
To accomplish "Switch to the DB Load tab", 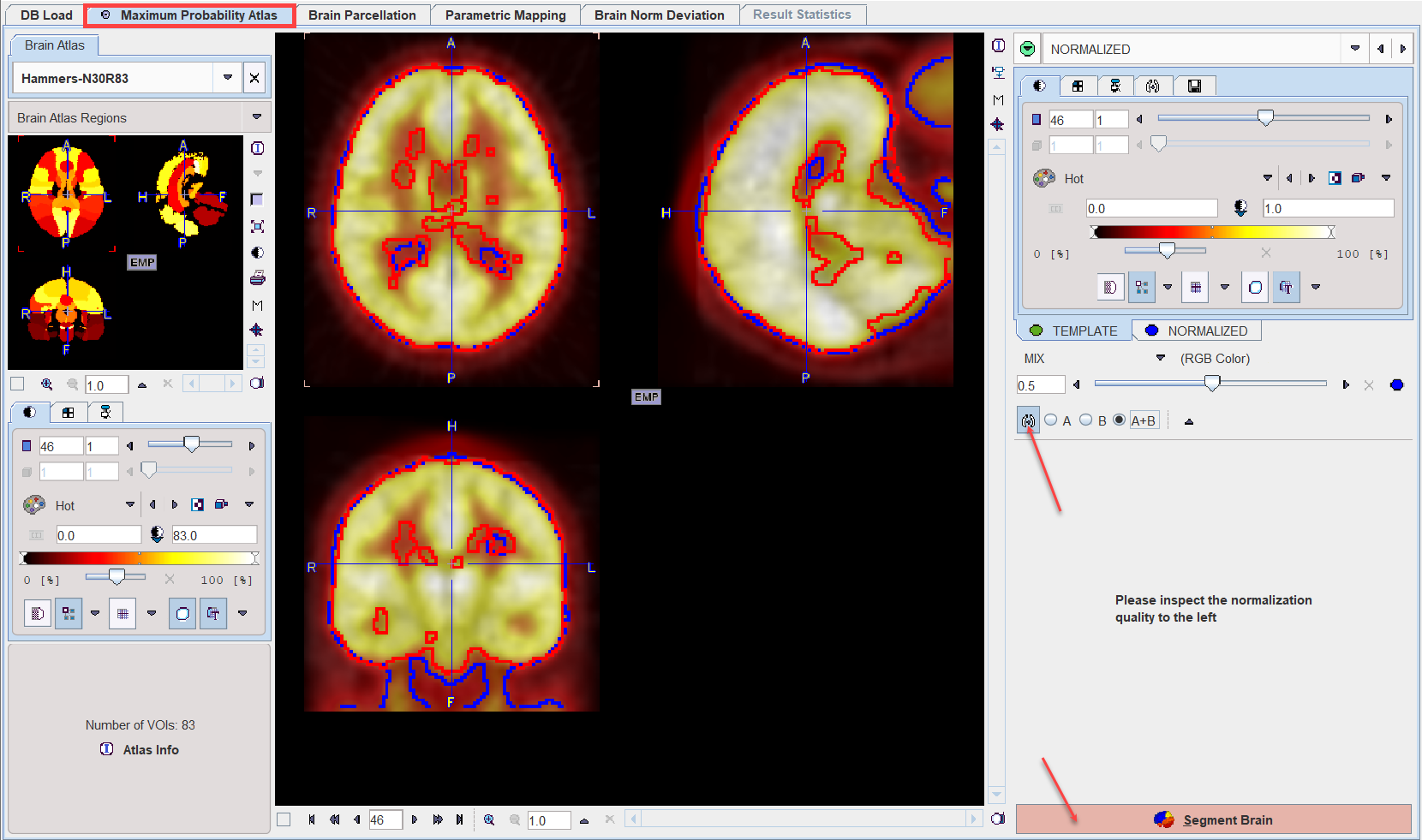I will [x=46, y=15].
